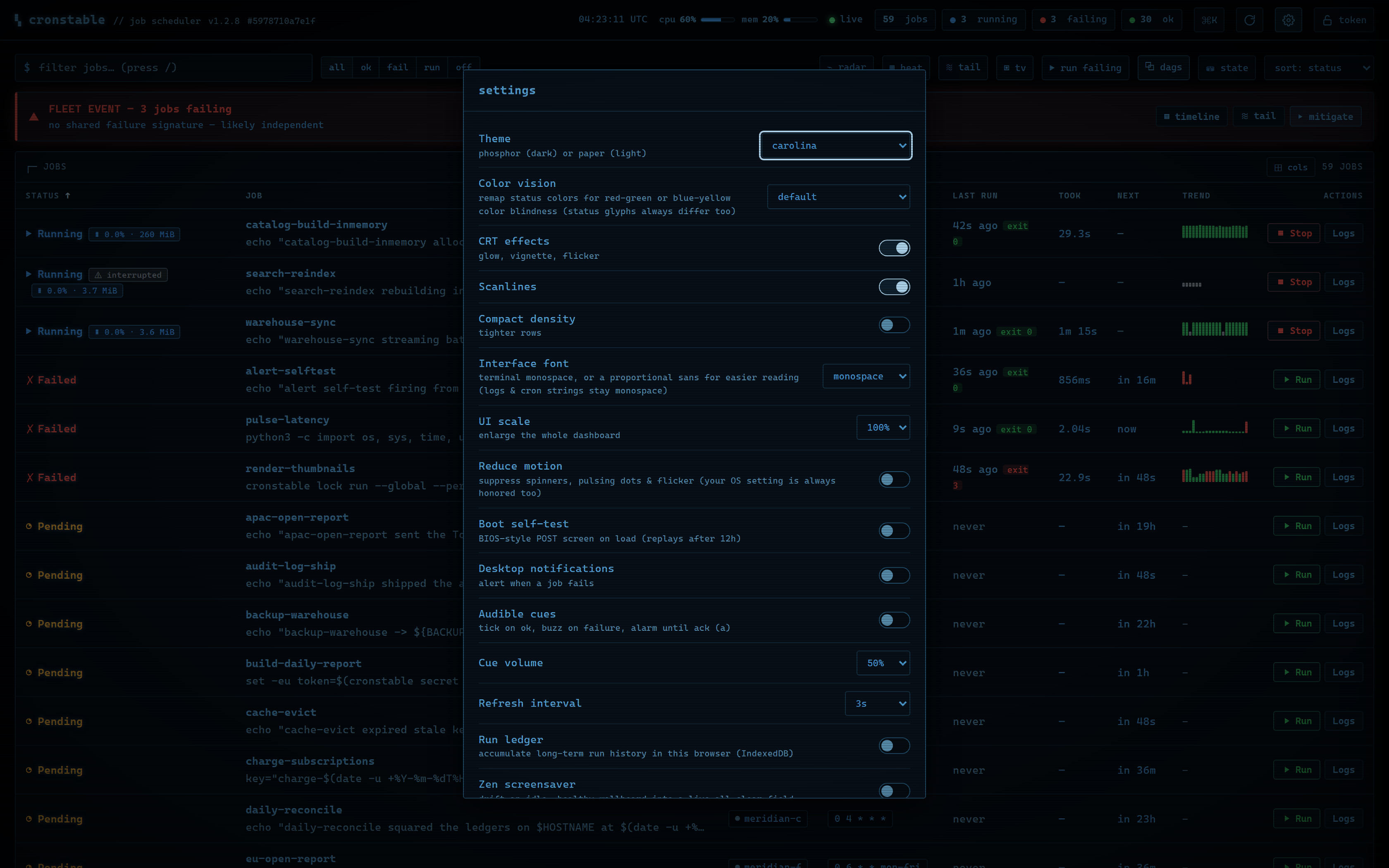
Task: Click the refresh icon in header
Action: tap(1249, 20)
